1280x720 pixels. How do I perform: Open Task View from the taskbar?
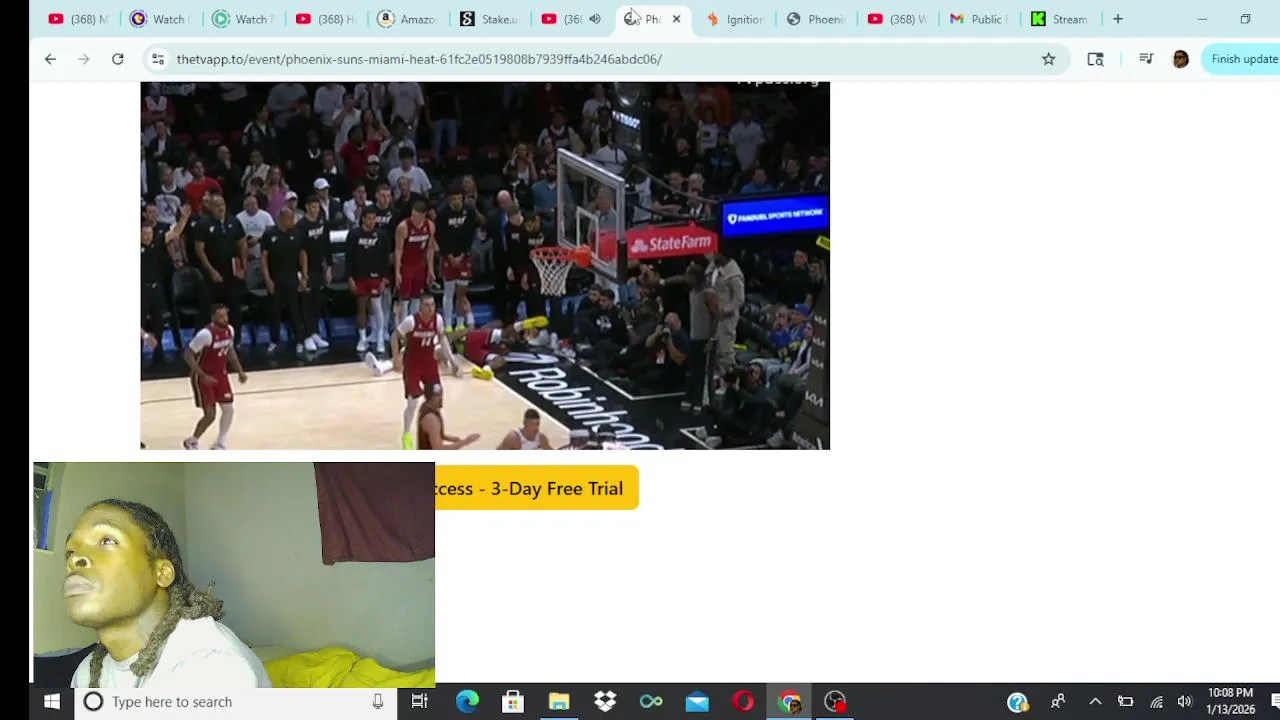point(420,702)
